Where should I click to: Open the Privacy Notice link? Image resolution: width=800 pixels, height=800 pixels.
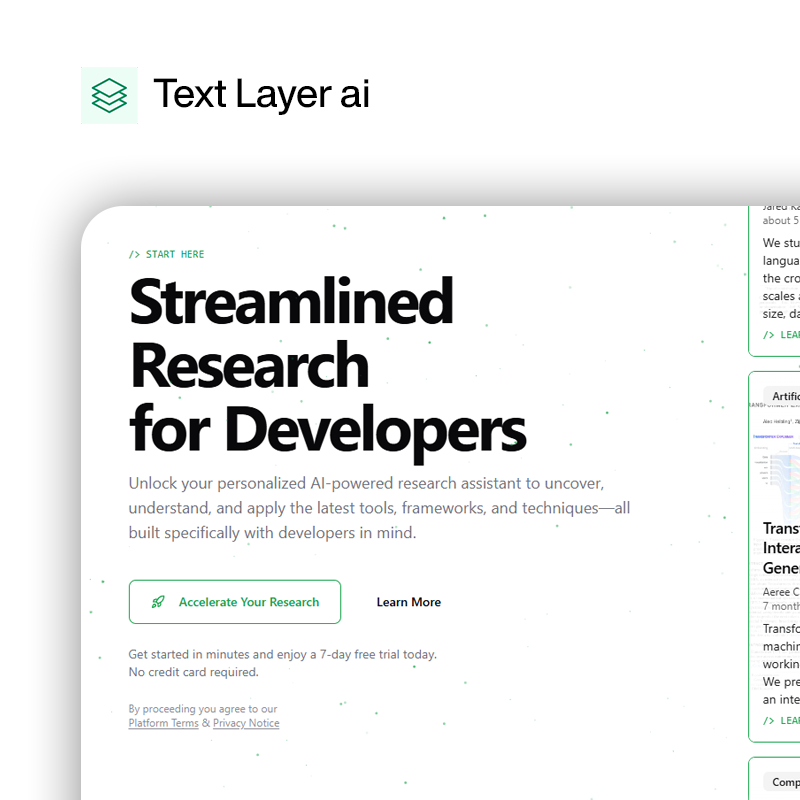246,723
